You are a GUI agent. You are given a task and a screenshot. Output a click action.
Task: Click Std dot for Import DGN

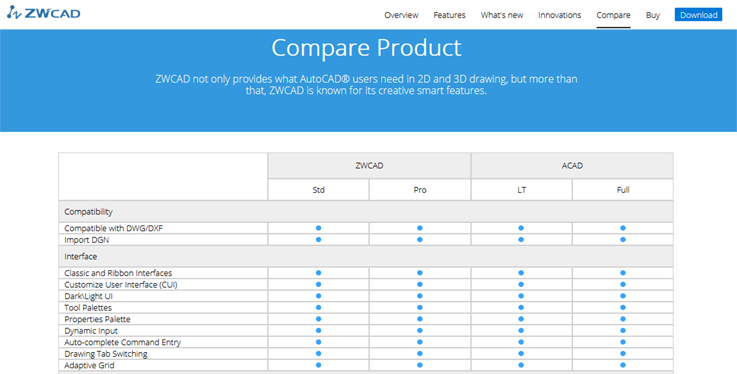pos(318,240)
